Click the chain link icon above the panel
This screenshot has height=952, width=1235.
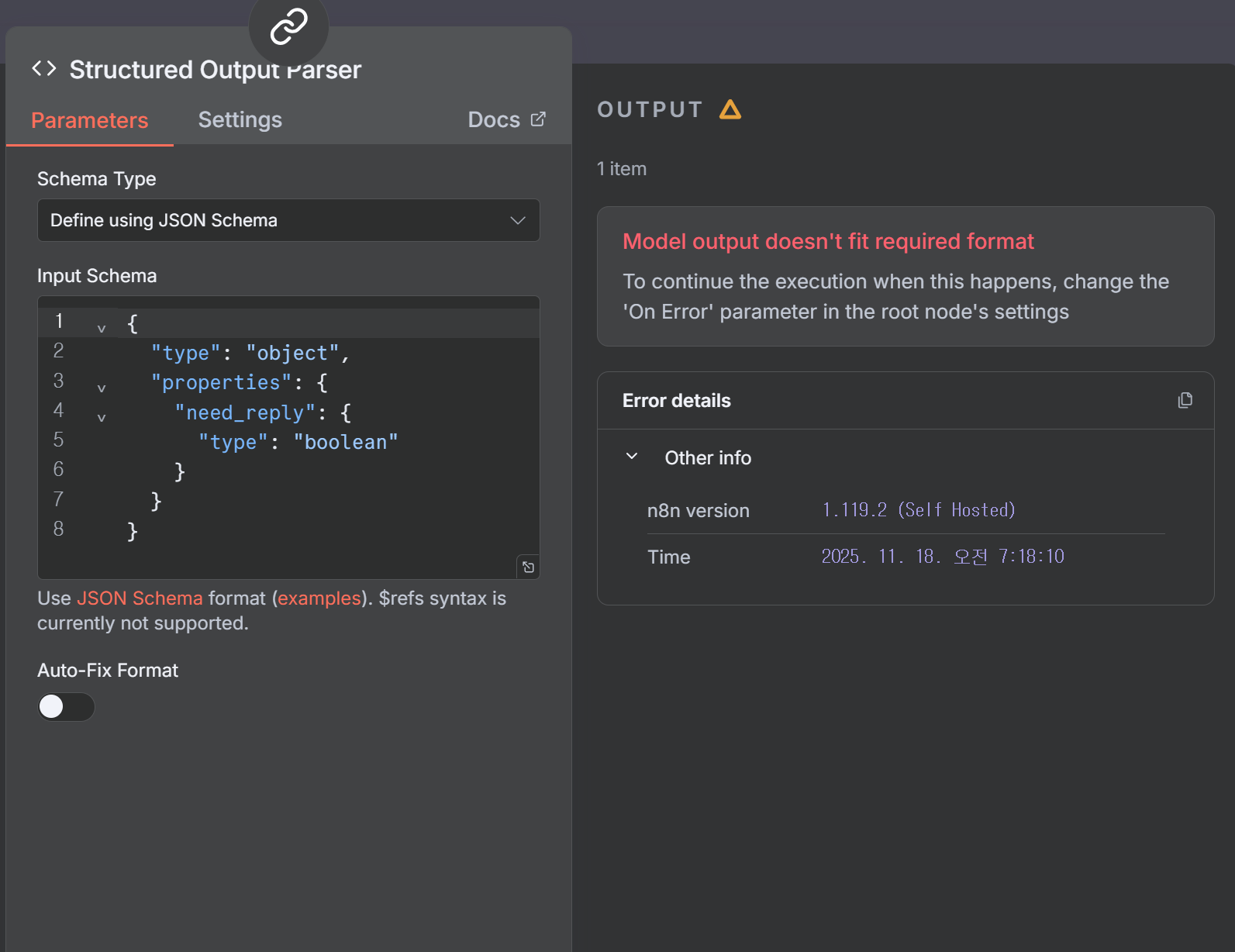288,26
